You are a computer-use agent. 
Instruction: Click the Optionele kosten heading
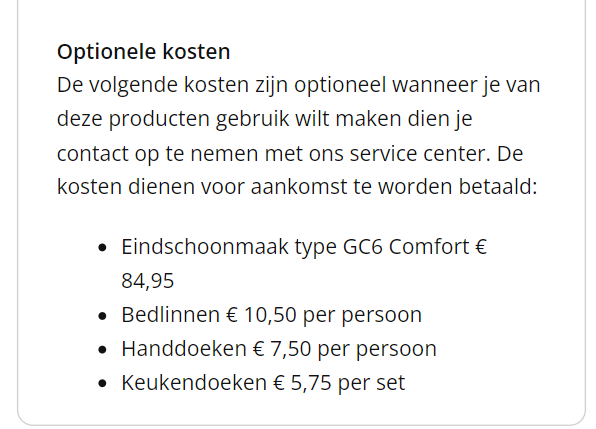click(x=143, y=51)
